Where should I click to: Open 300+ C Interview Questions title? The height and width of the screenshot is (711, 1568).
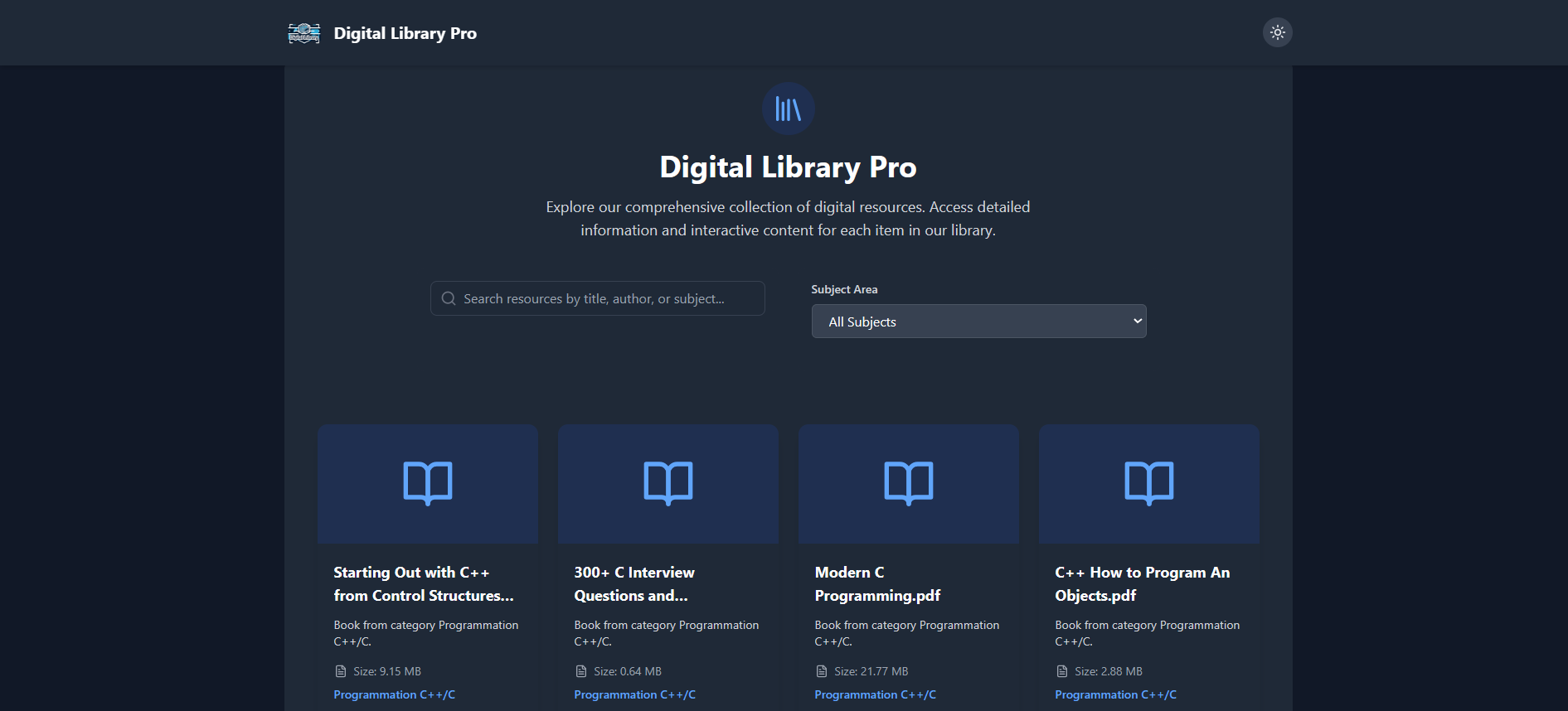click(634, 584)
